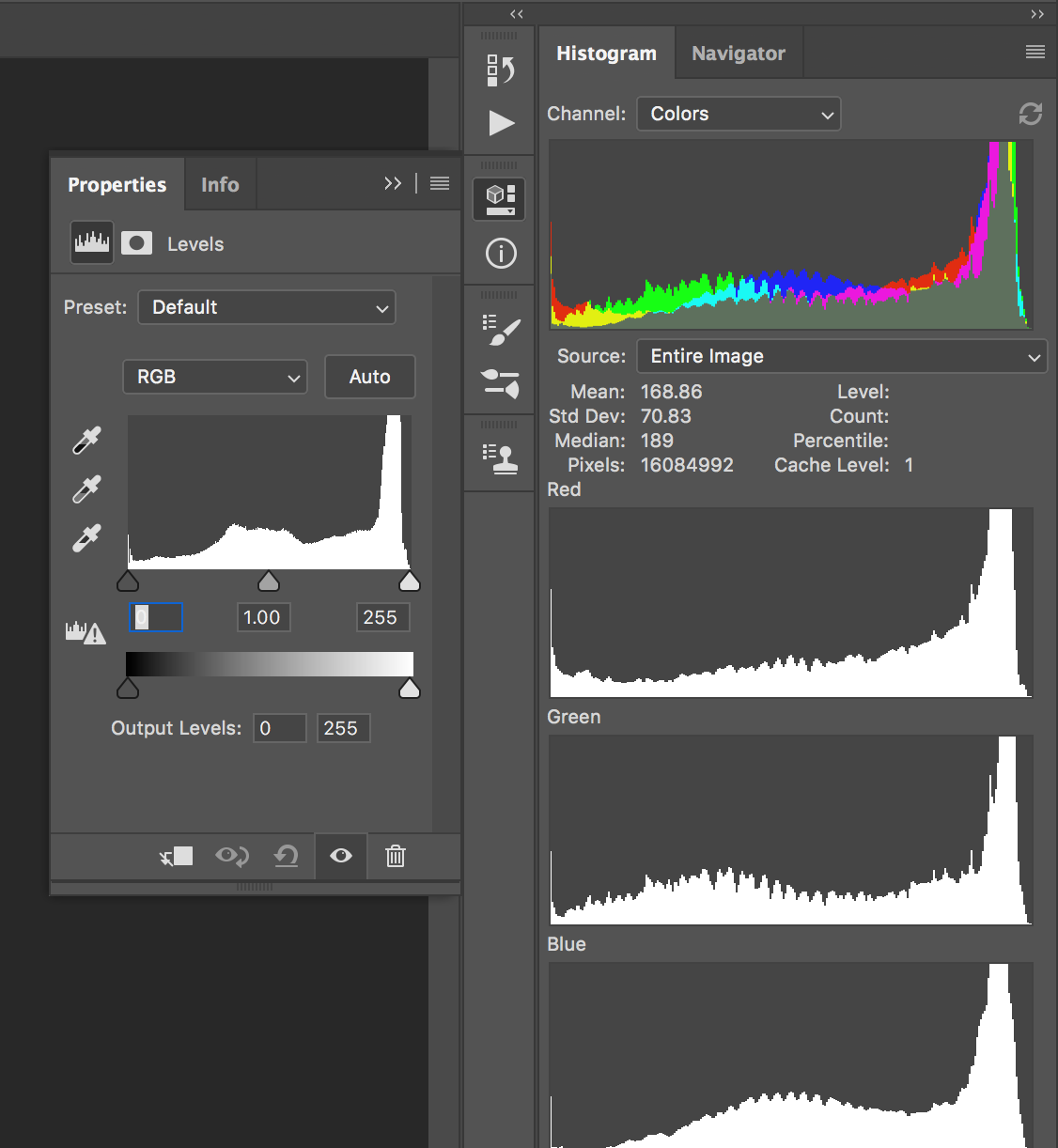This screenshot has width=1058, height=1148.
Task: Open the Info panel from the icon dock
Action: (499, 254)
